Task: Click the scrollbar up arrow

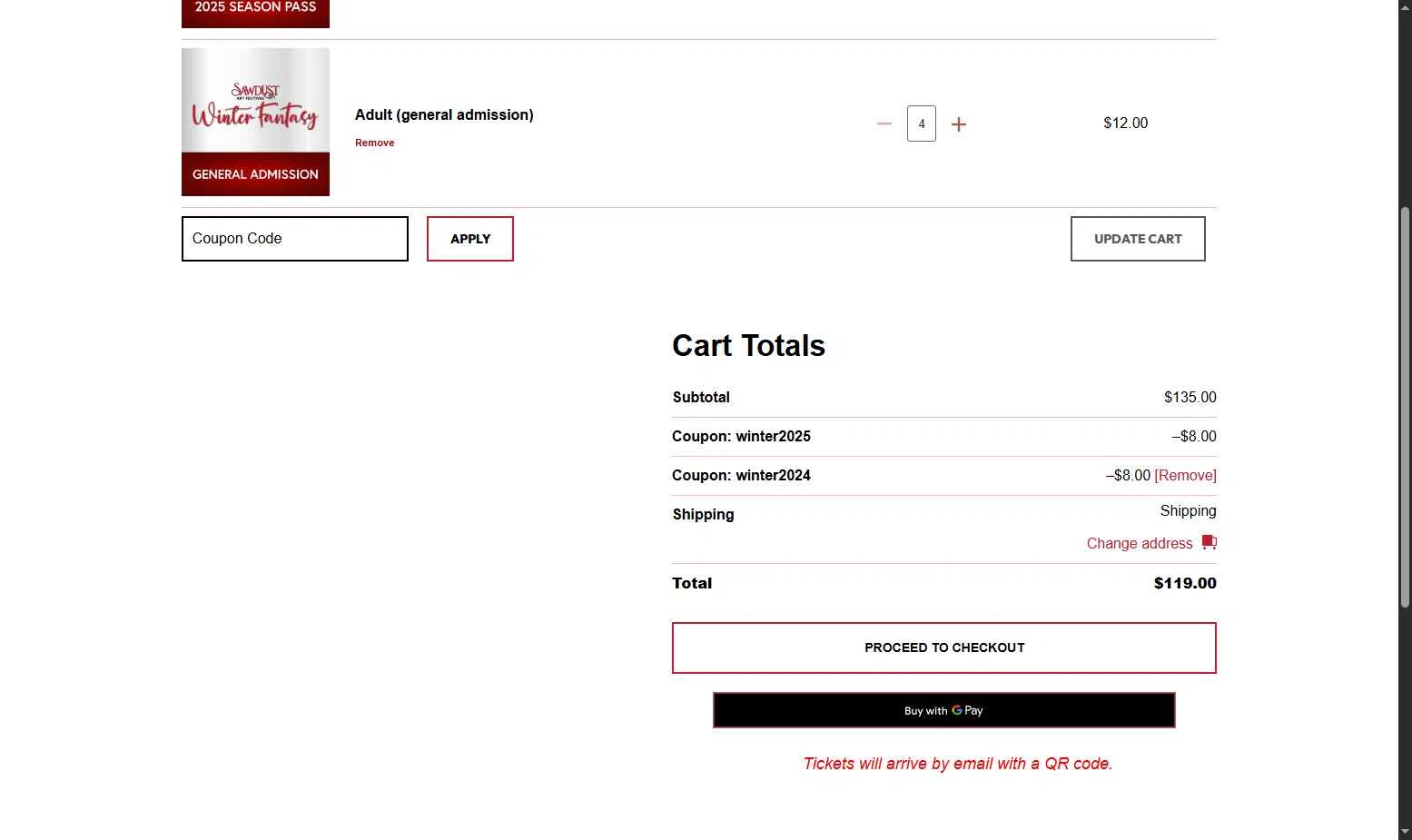Action: (1405, 7)
